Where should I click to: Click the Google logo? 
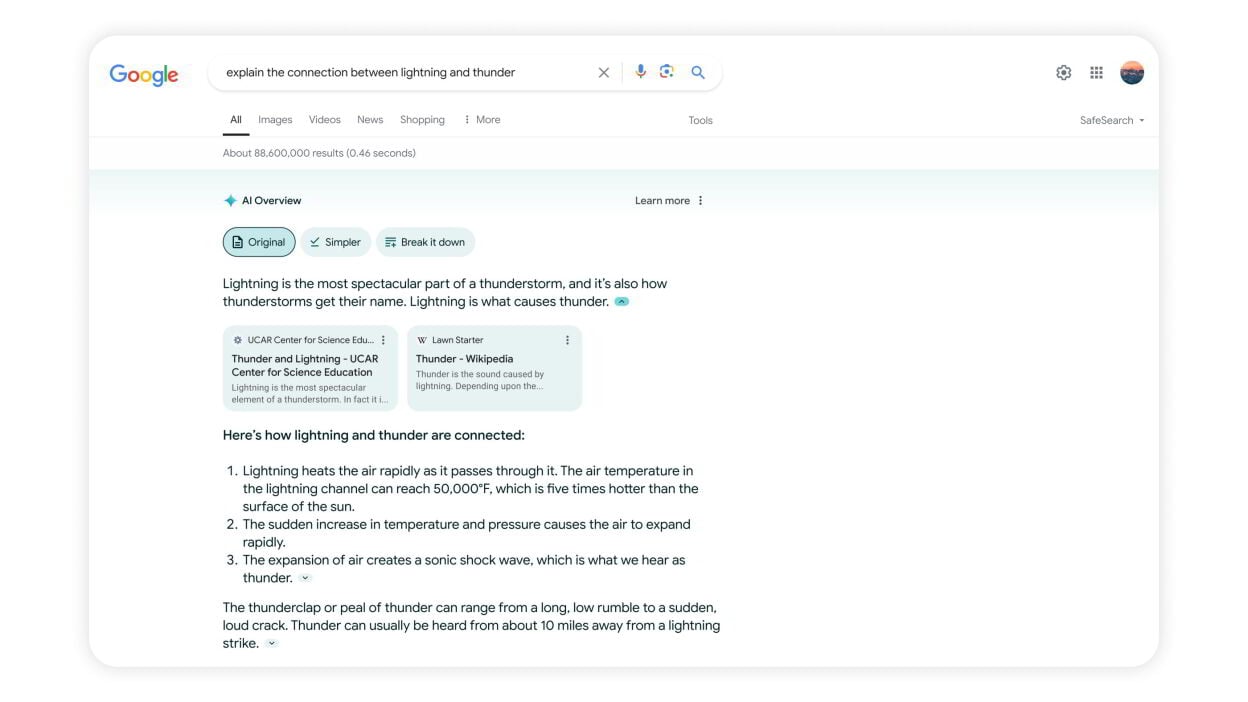(x=144, y=75)
